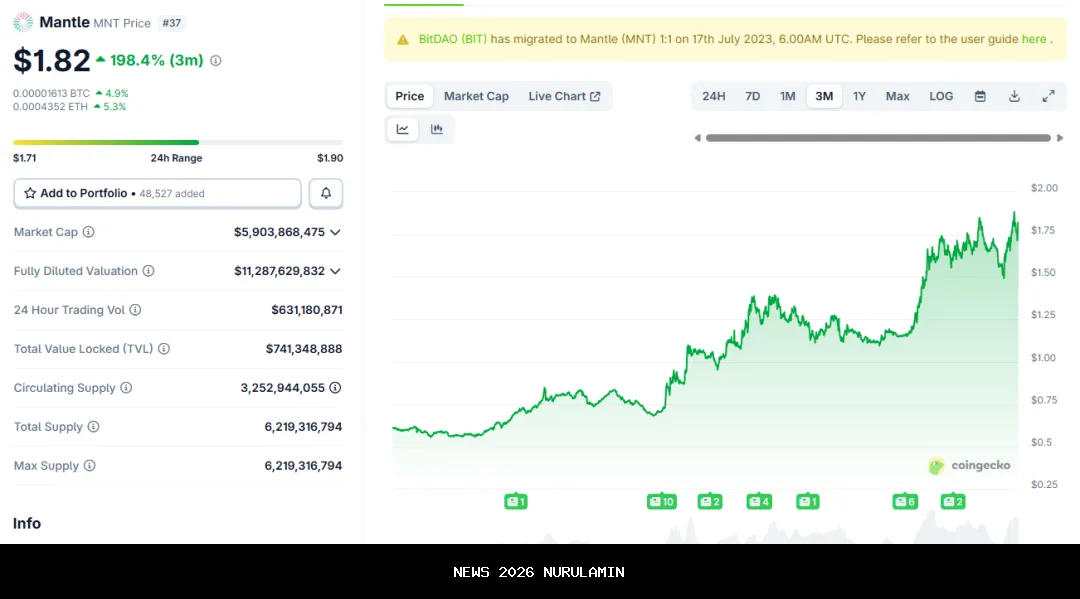Open the user guide 'here' link

[1033, 39]
